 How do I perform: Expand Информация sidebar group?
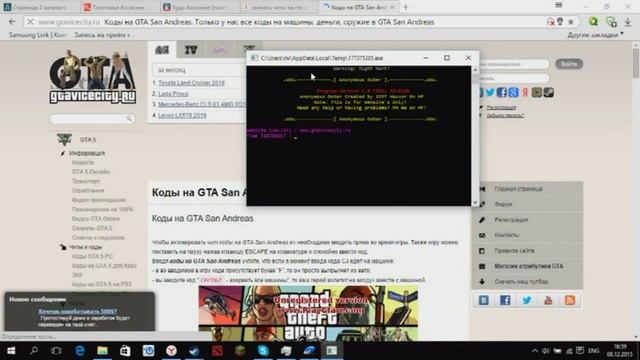[87, 153]
